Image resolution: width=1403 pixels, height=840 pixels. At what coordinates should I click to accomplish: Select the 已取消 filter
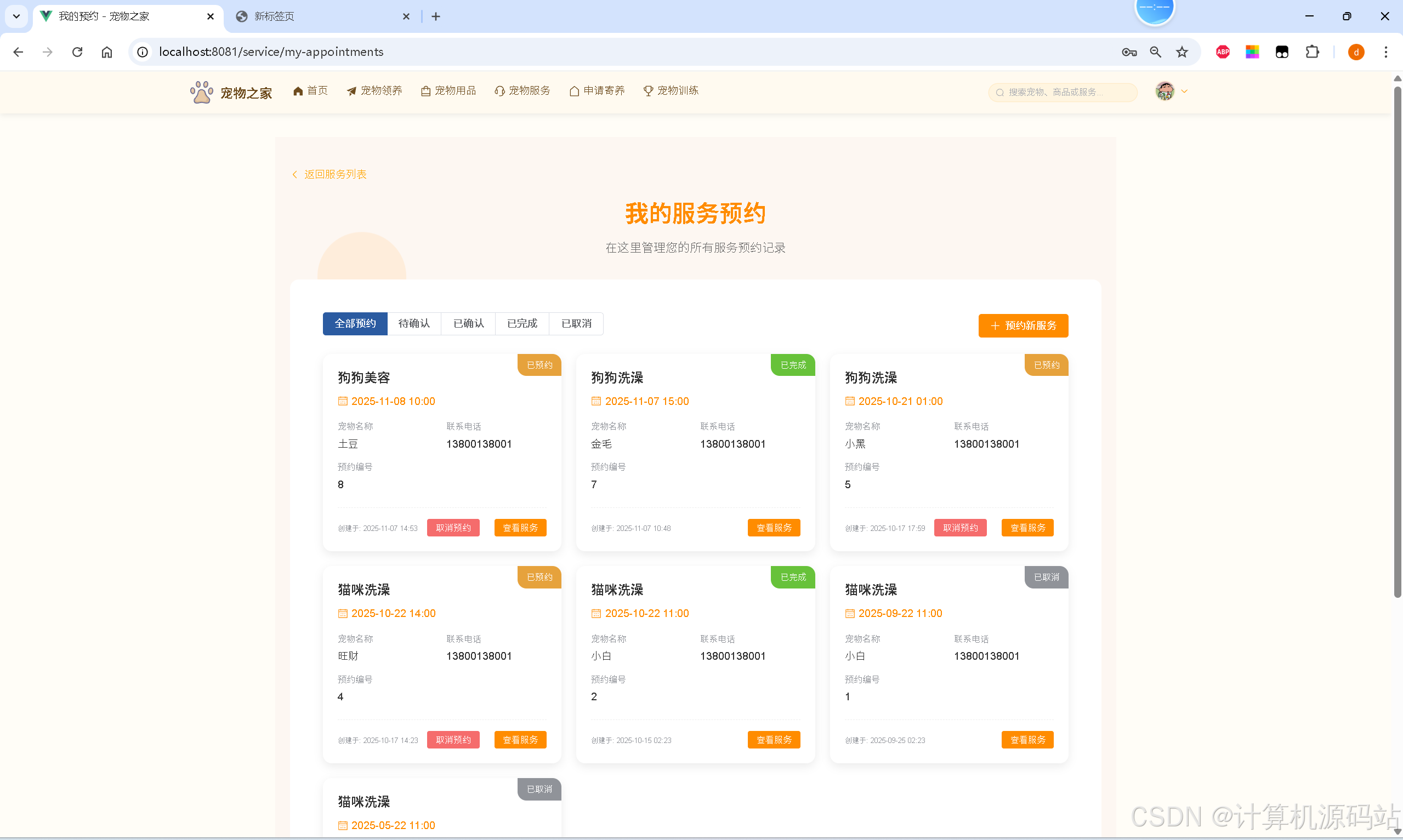(x=576, y=324)
